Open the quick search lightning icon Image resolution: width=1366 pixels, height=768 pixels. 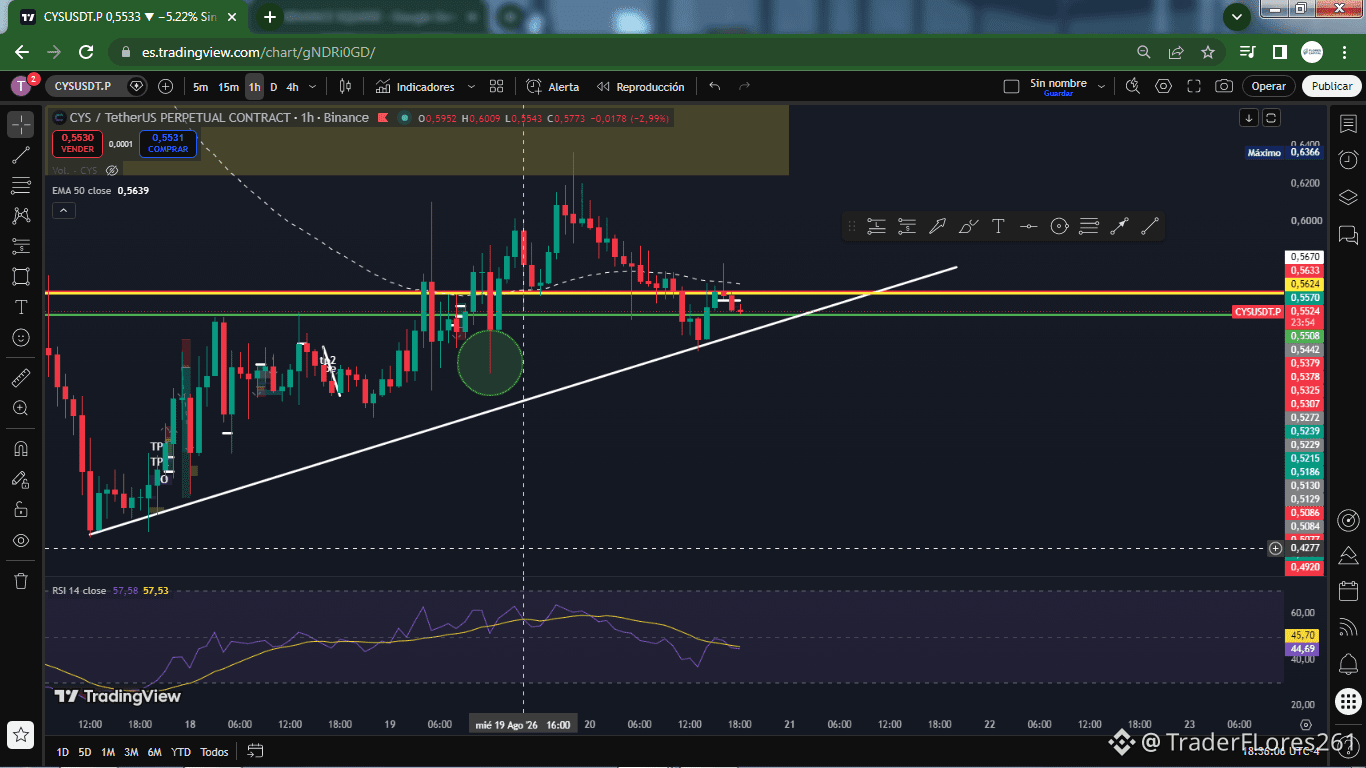(x=1132, y=87)
